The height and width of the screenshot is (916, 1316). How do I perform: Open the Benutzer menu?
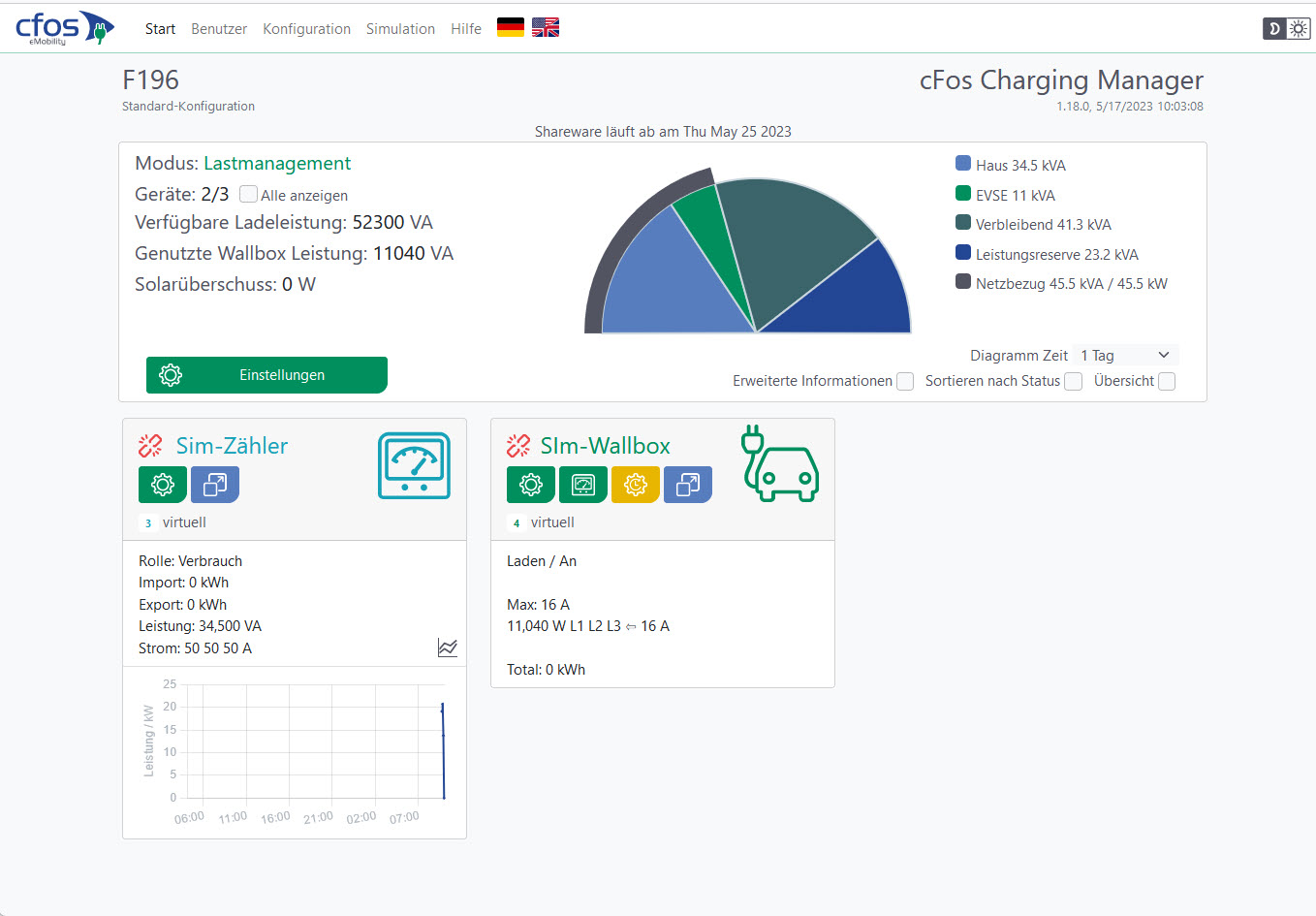(x=219, y=29)
